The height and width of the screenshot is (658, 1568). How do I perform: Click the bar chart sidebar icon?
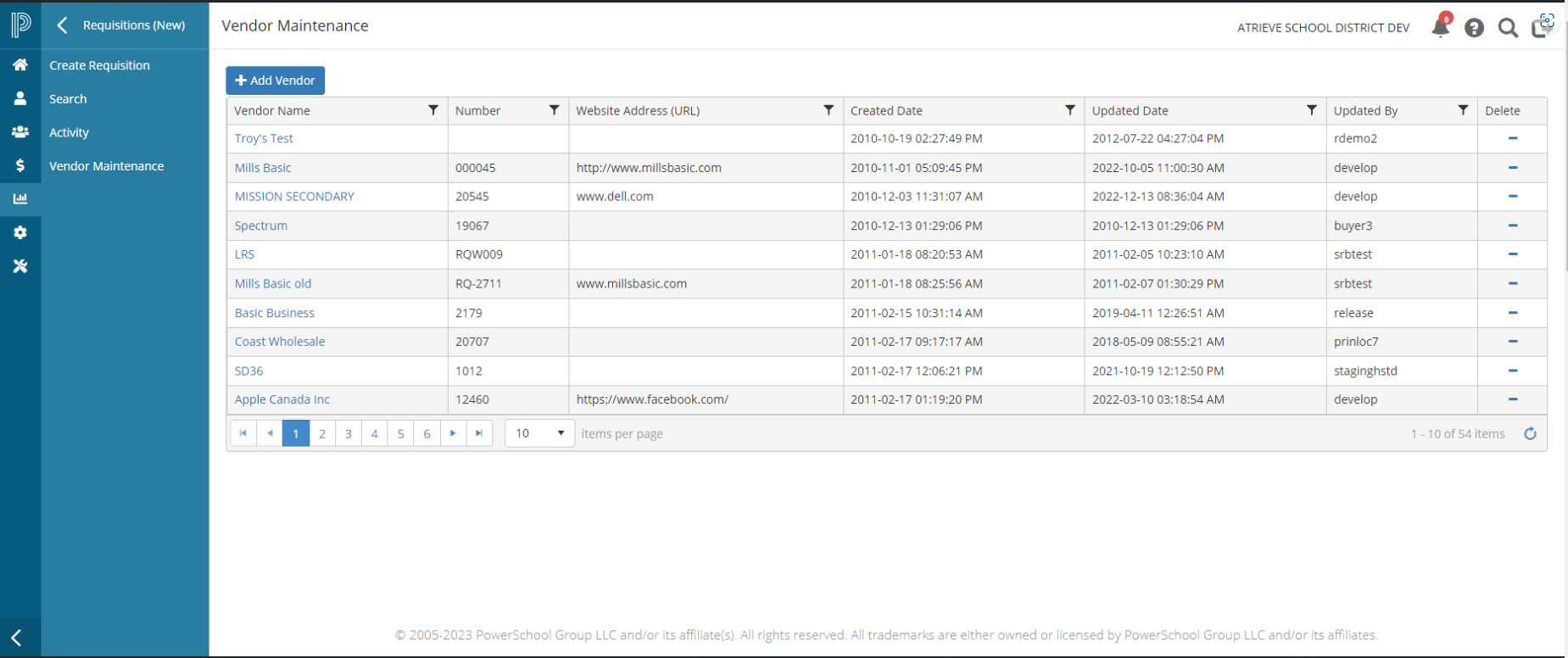pos(20,198)
